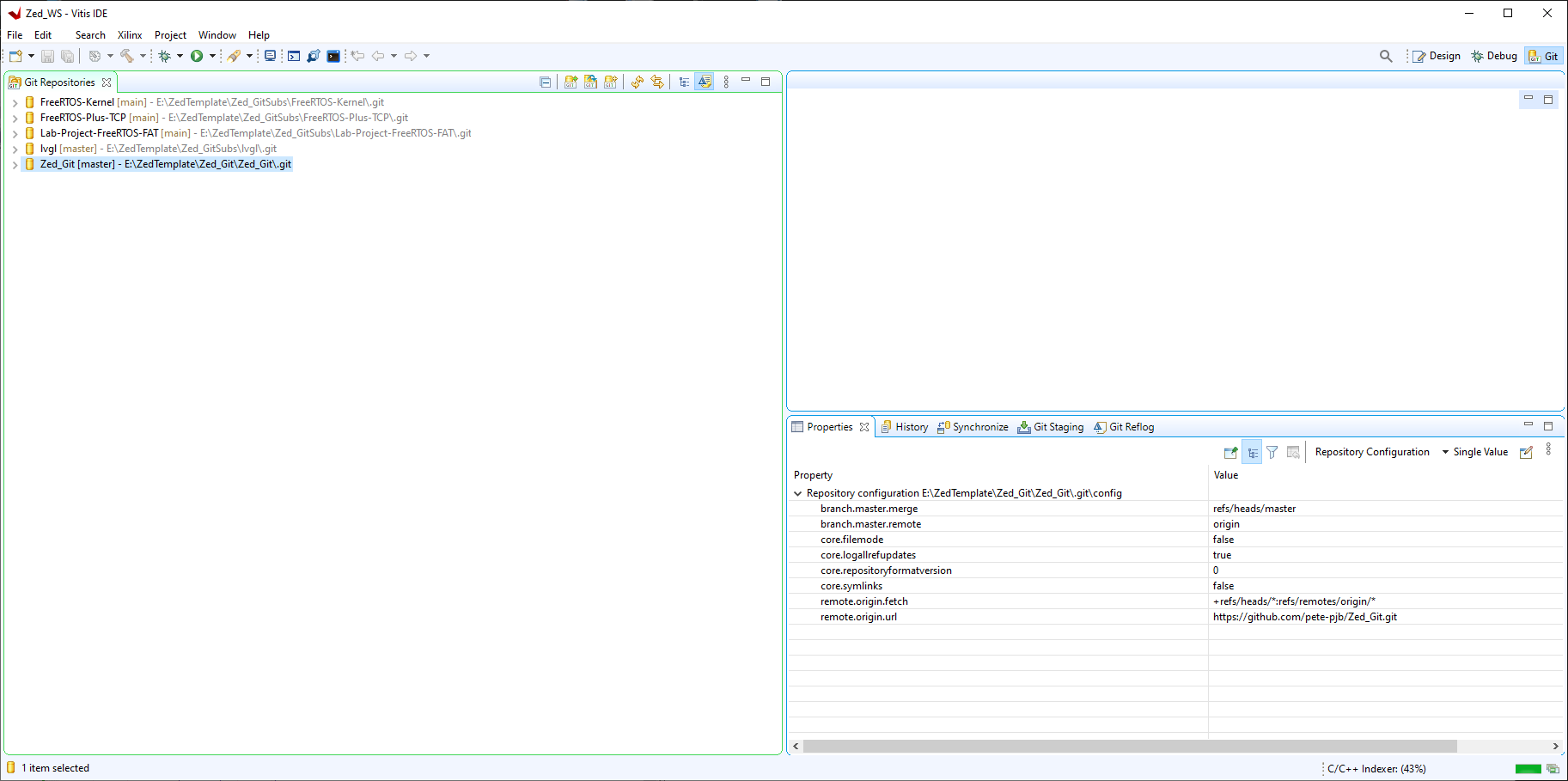Click the Back navigation arrow
This screenshot has width=1568, height=781.
coord(378,56)
